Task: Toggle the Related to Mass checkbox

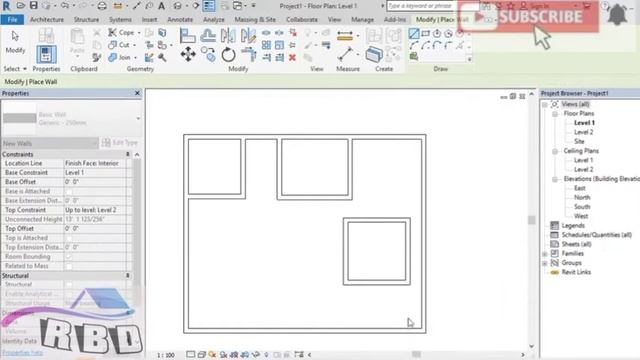Action: click(x=69, y=266)
